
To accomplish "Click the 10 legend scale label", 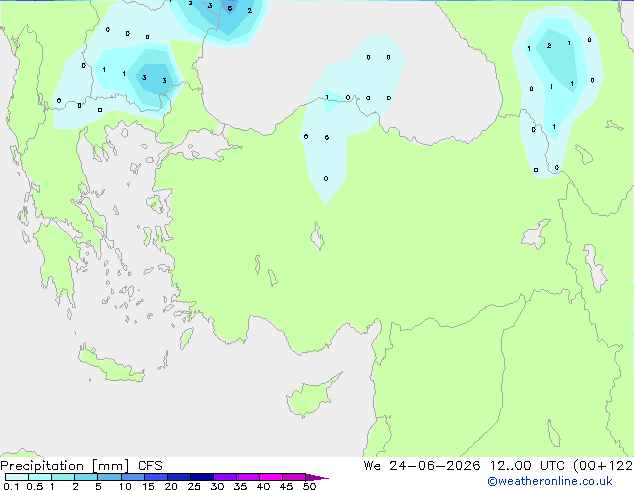I will tap(125, 486).
